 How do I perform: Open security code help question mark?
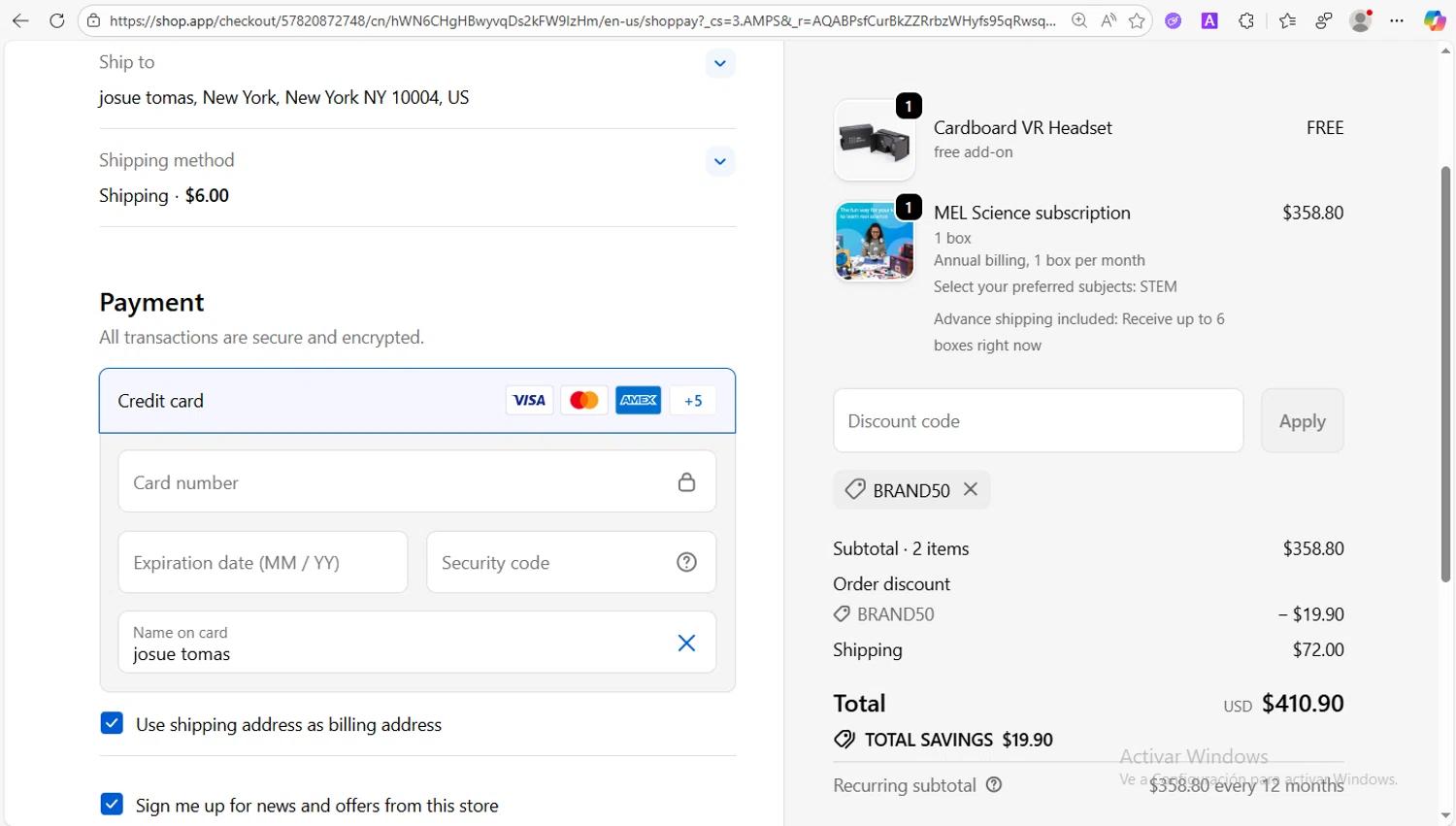[686, 562]
